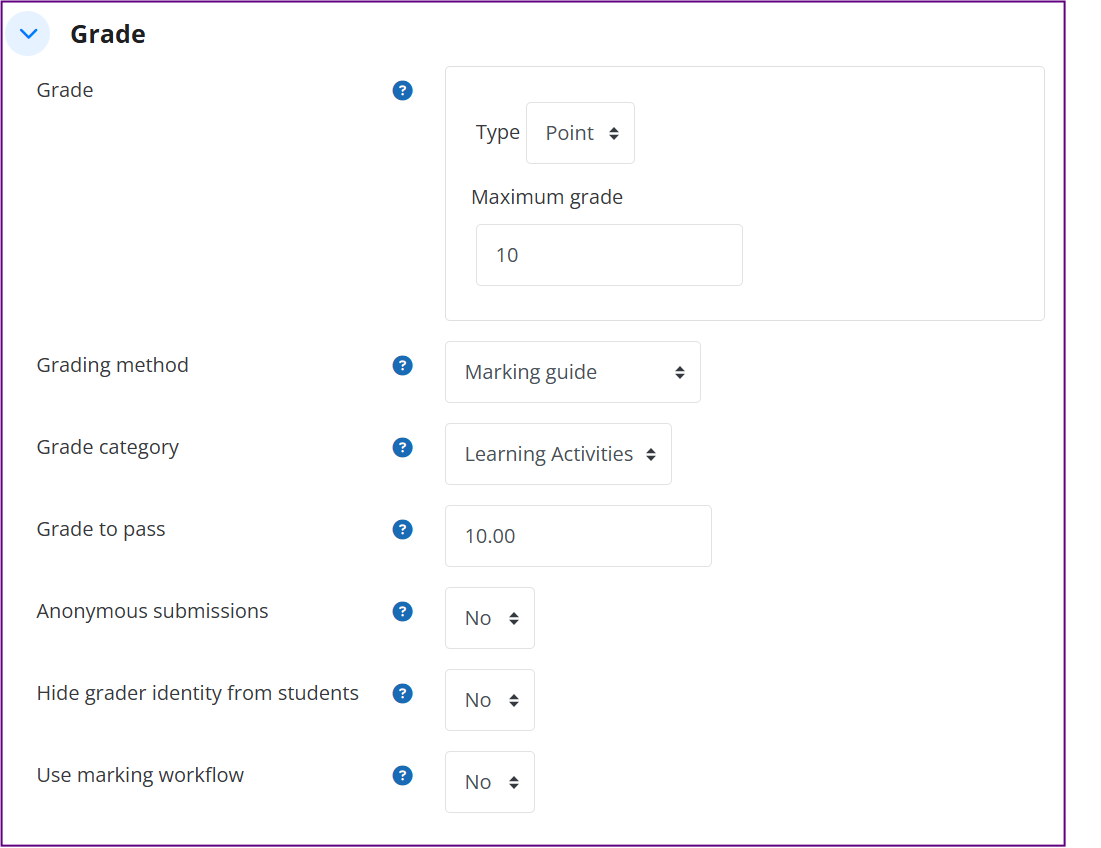Open help for Grading method
The height and width of the screenshot is (848, 1101).
[403, 366]
